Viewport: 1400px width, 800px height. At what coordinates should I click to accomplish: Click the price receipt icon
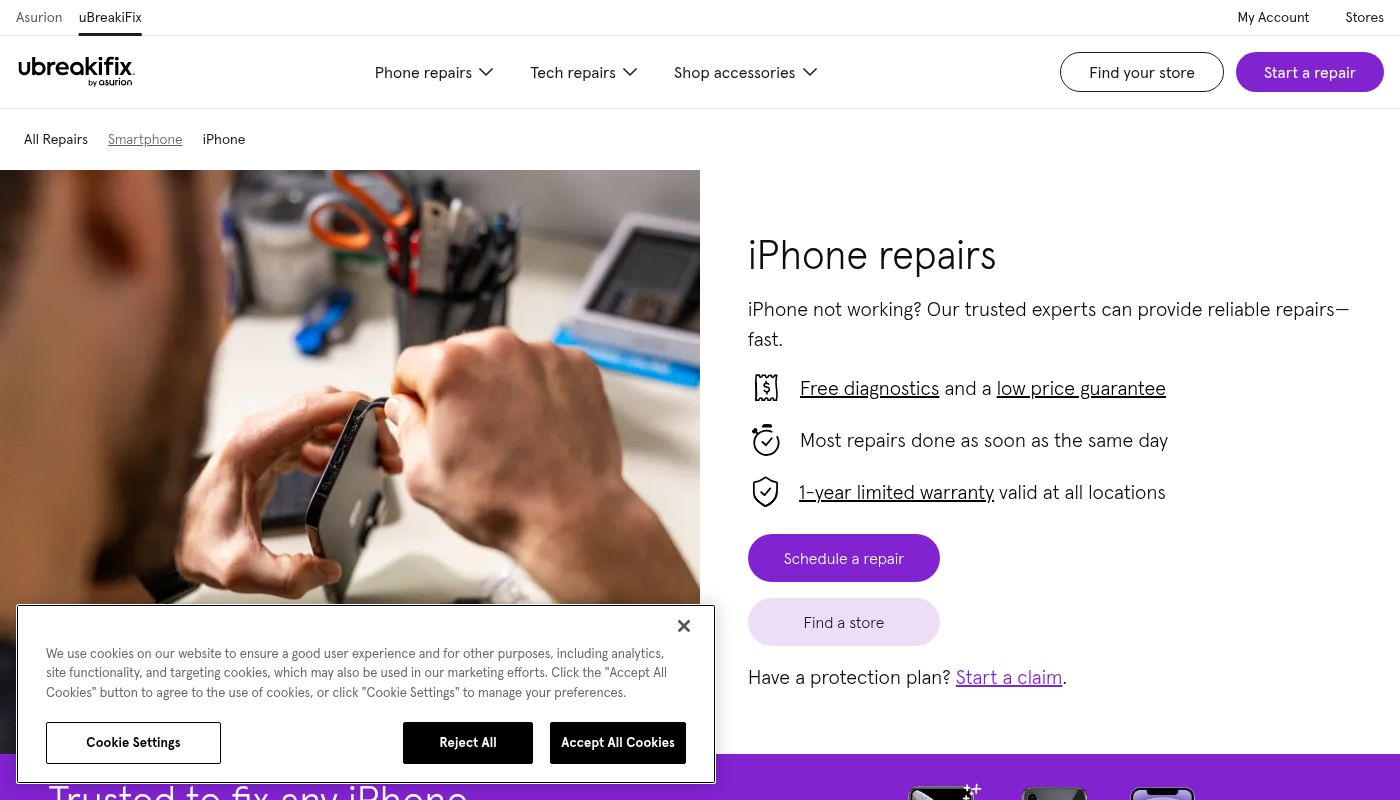tap(766, 388)
